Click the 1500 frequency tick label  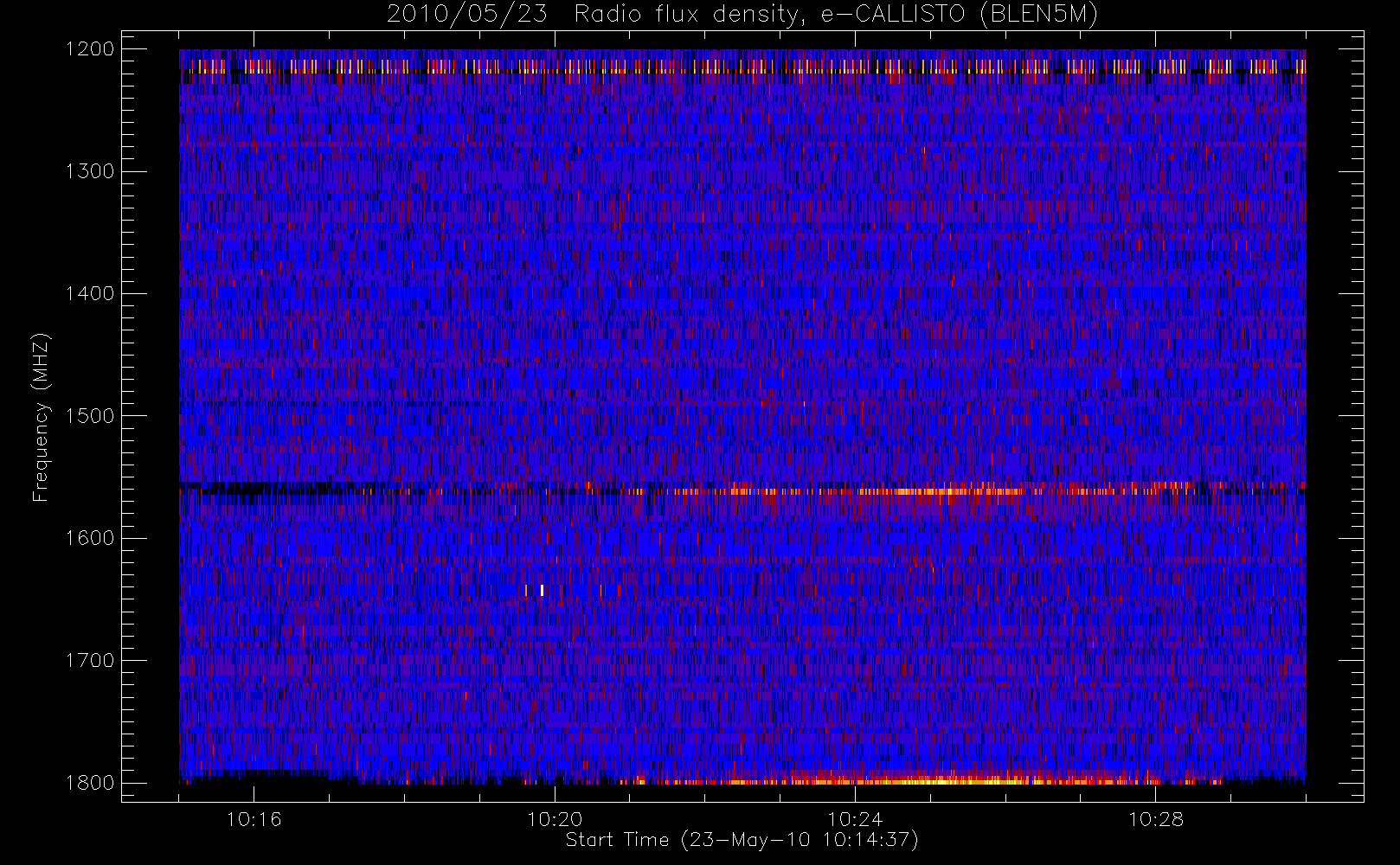click(90, 416)
